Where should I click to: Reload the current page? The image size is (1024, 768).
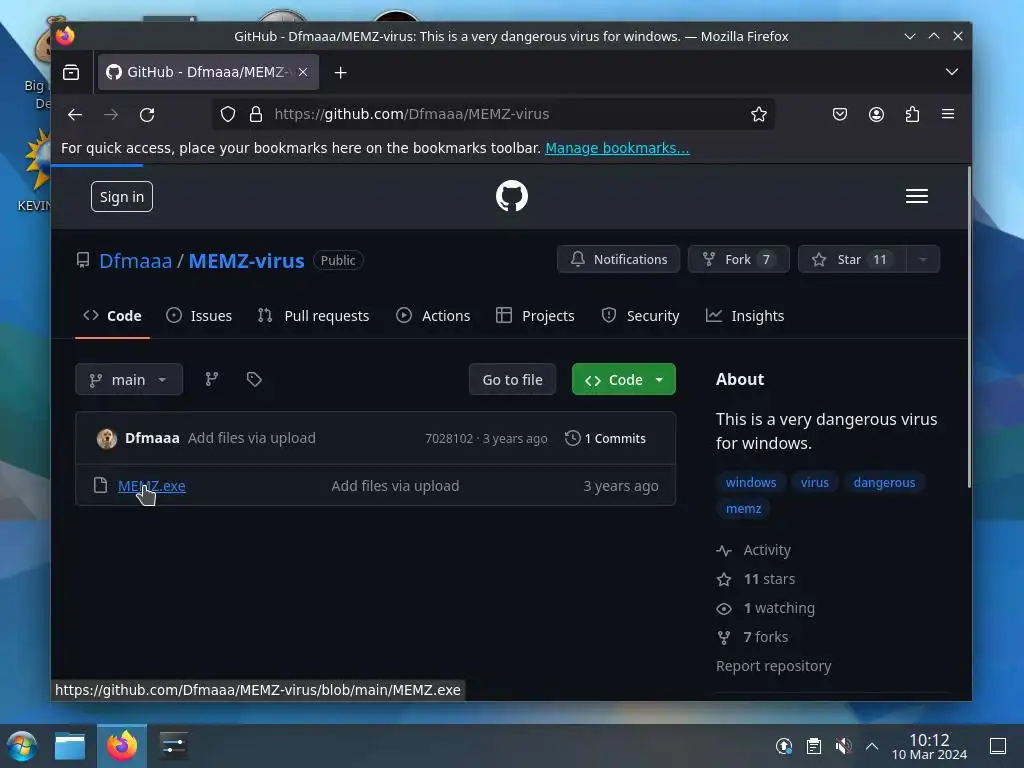click(147, 114)
